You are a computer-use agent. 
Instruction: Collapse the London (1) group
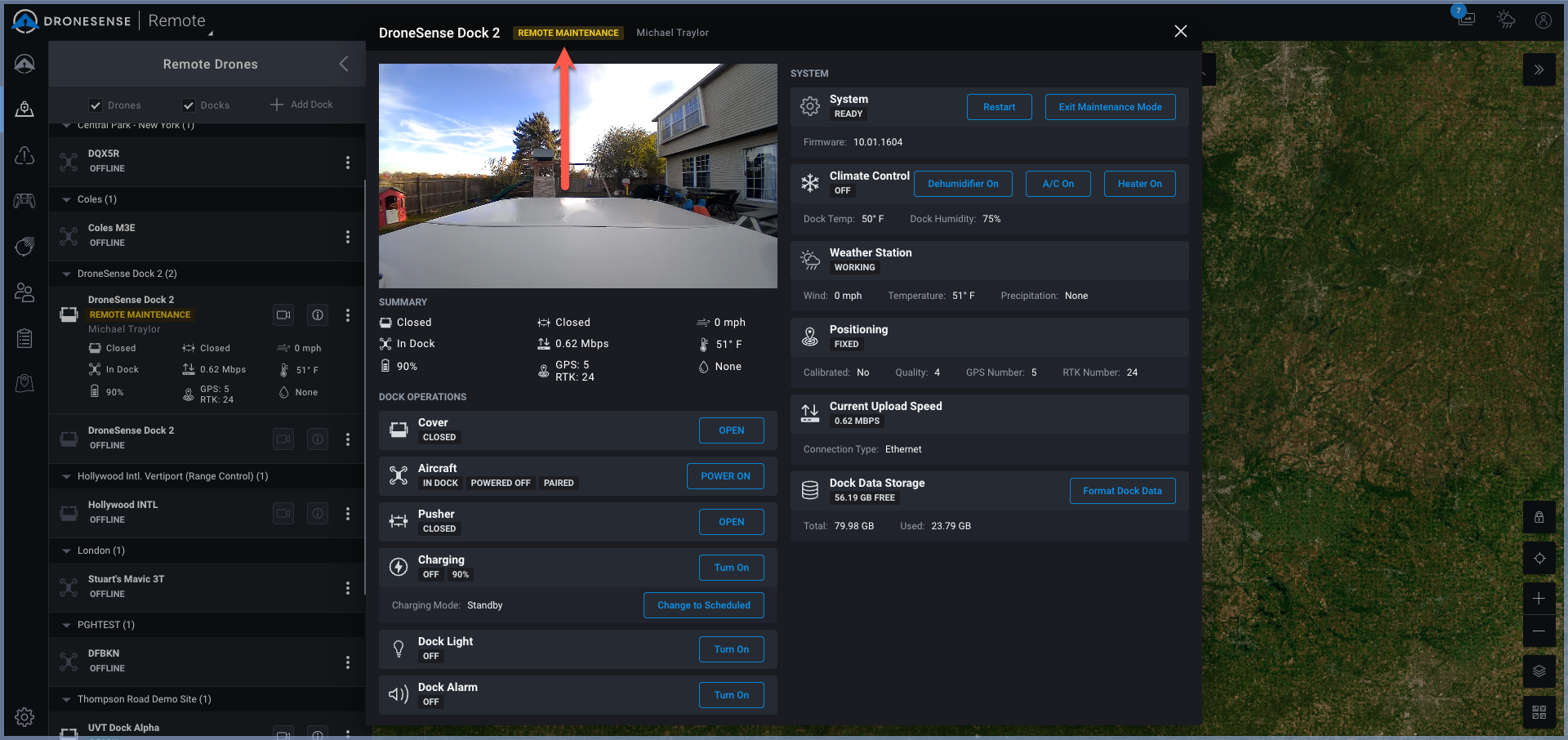click(x=66, y=551)
